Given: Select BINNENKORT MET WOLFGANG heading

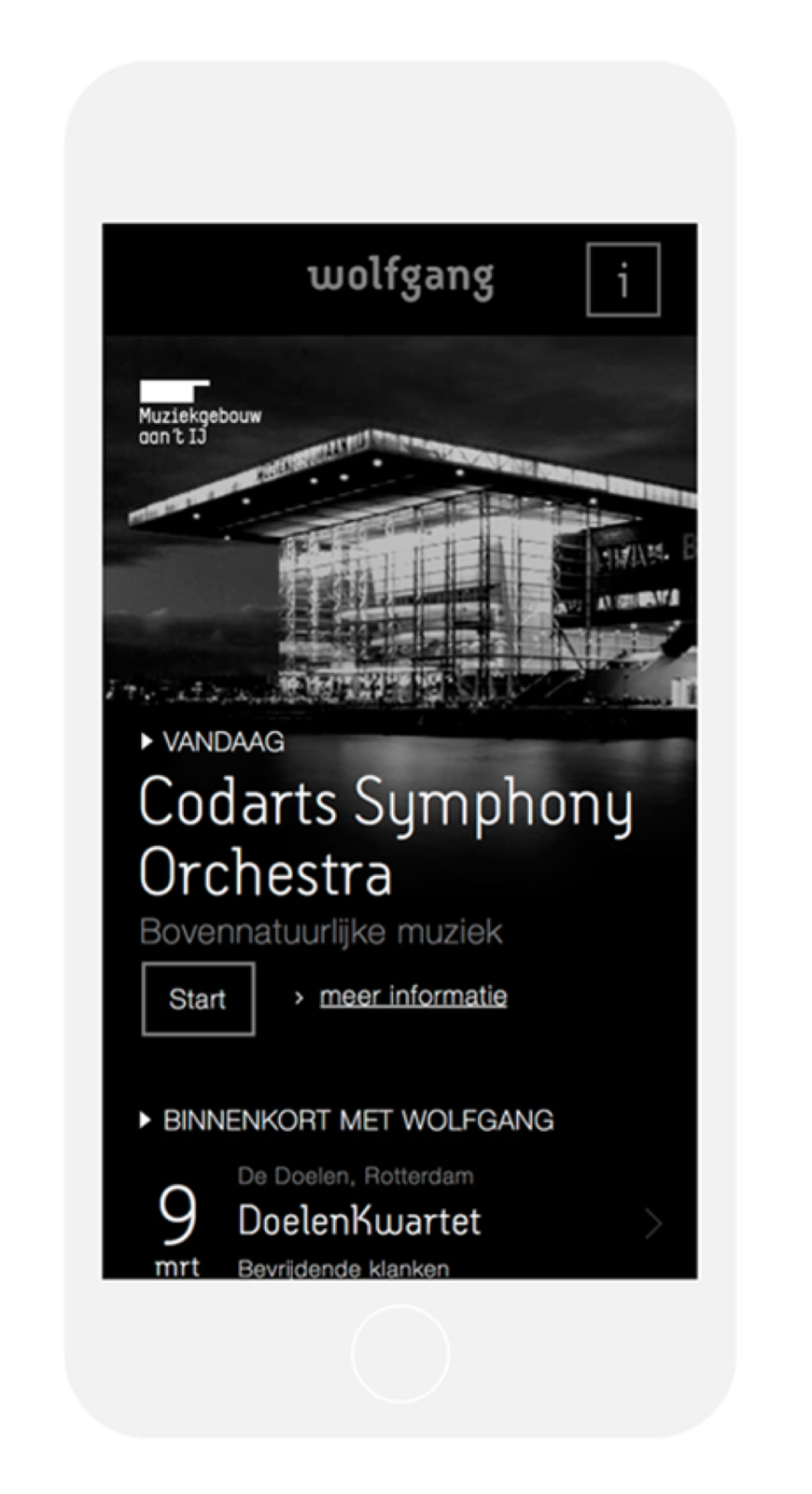Looking at the screenshot, I should coord(358,1120).
